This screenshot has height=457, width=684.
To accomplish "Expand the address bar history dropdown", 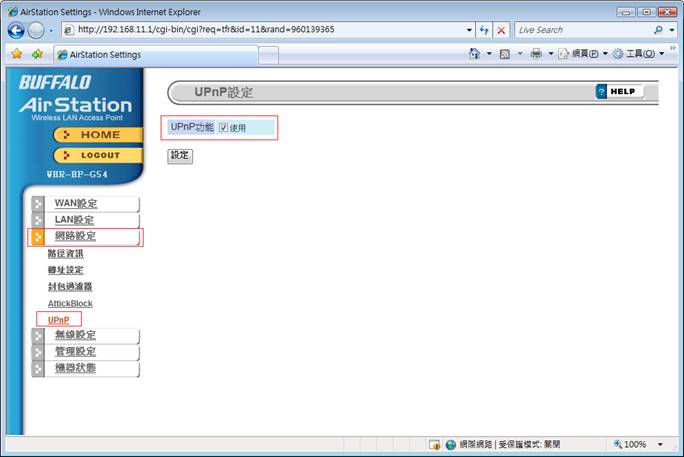I will (x=470, y=30).
